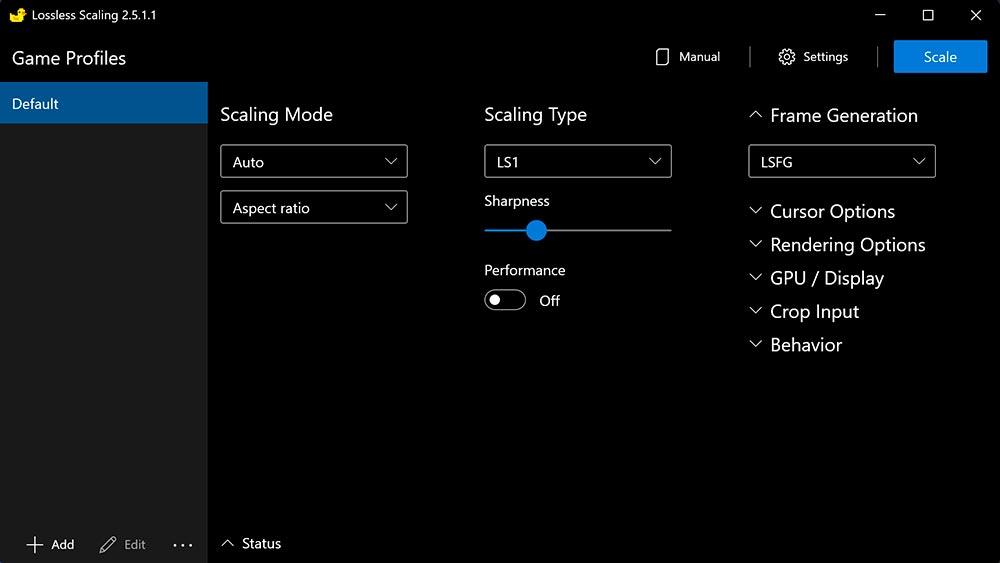Expand the Cursor Options section
Viewport: 1000px width, 563px height.
(x=756, y=212)
